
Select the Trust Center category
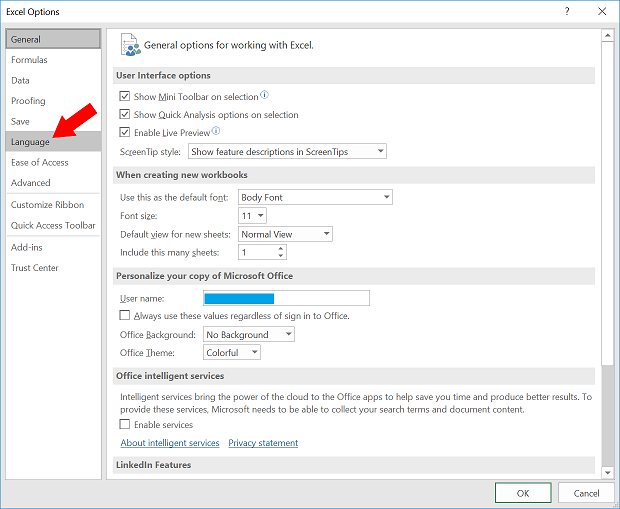coord(53,268)
